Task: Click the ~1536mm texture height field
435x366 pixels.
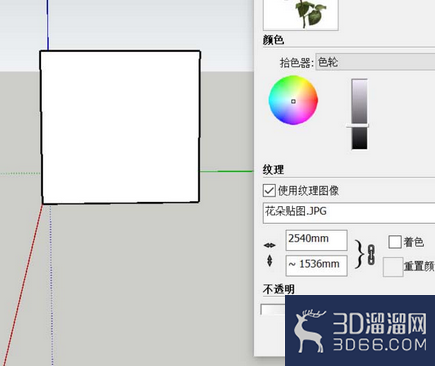Action: click(x=316, y=265)
